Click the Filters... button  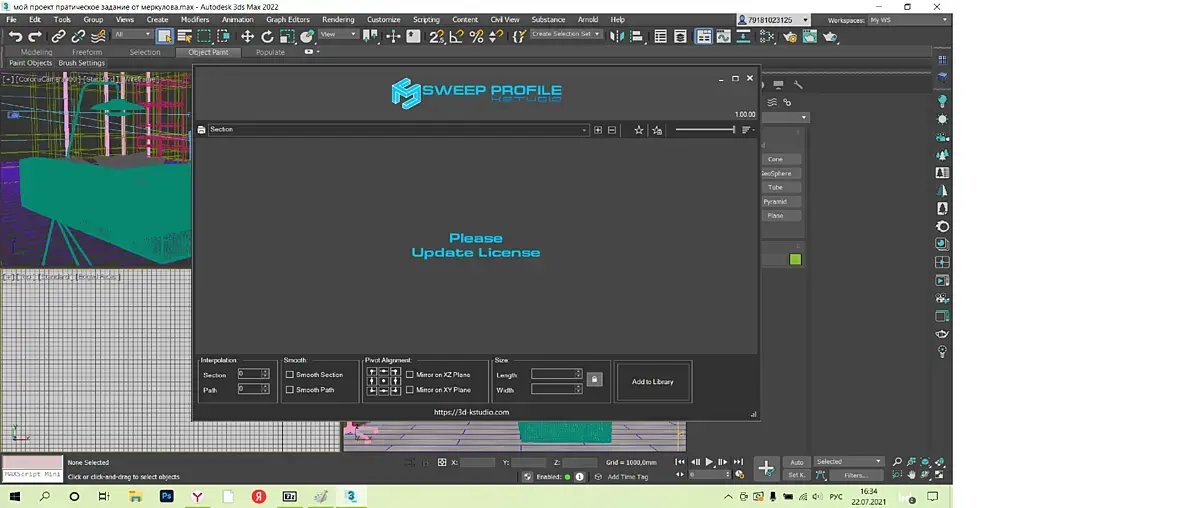[x=856, y=476]
